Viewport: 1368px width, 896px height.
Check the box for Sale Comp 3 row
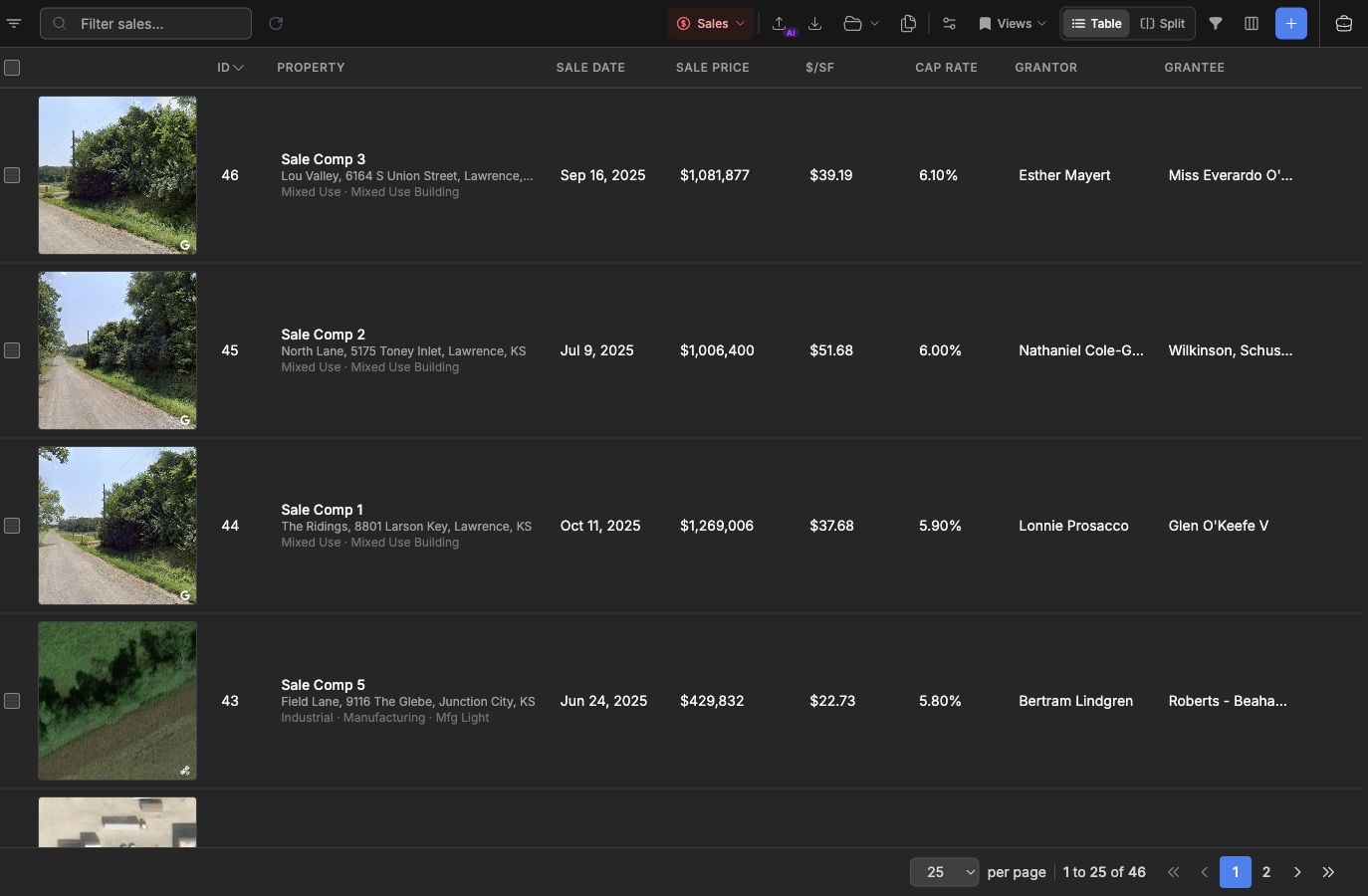(x=12, y=175)
